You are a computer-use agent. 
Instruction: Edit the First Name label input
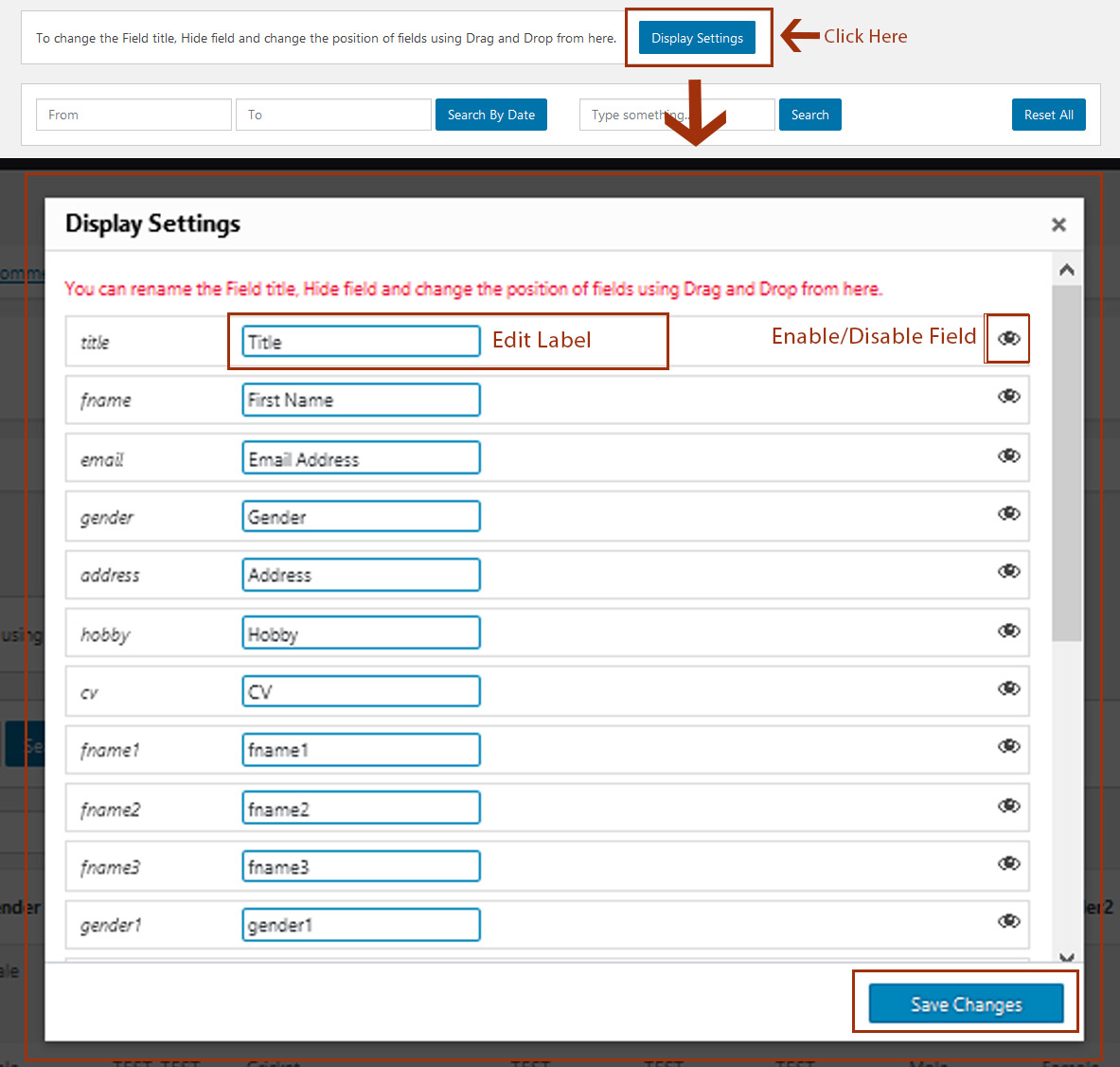[361, 400]
